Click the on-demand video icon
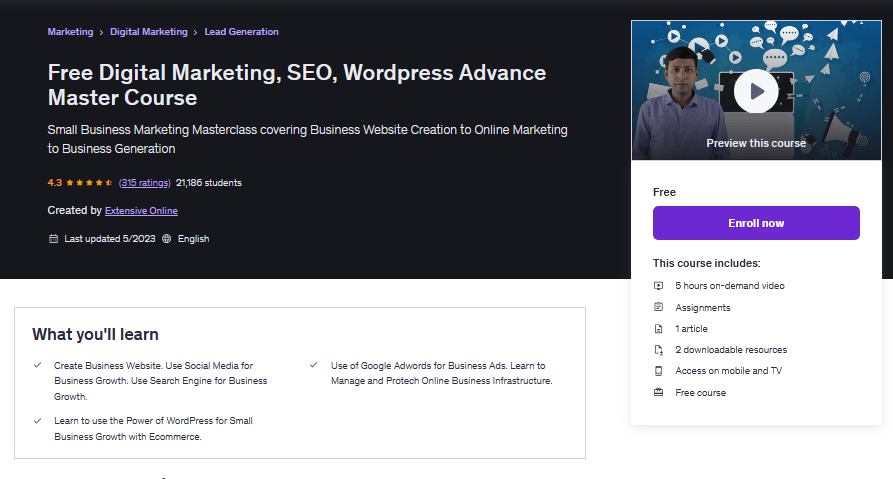The width and height of the screenshot is (893, 479). coord(658,286)
